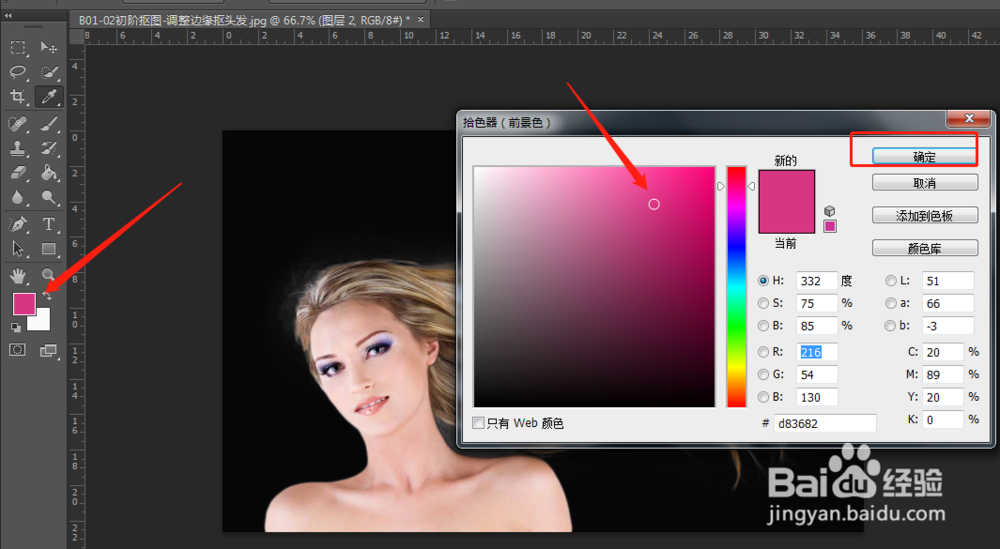Select the RGB blue B radio button
This screenshot has height=549, width=1000.
[763, 397]
